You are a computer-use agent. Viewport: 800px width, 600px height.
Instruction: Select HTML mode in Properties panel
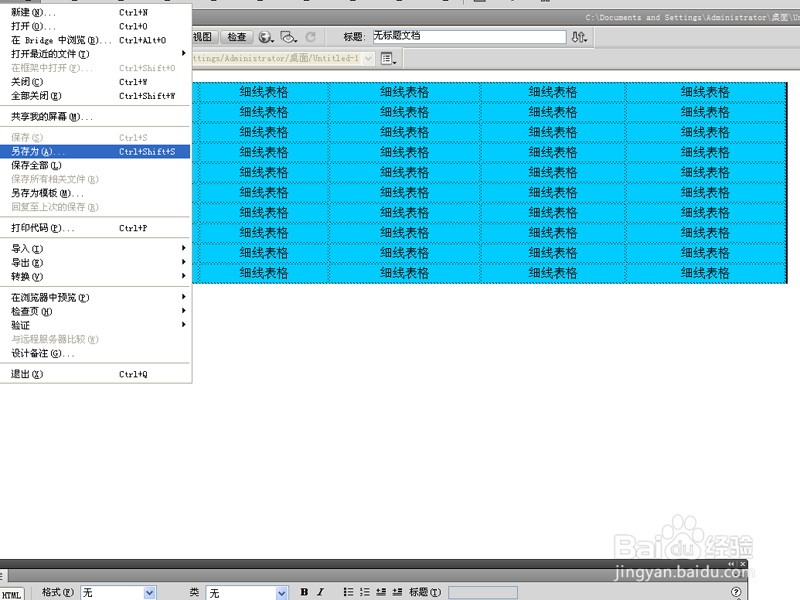coord(11,594)
